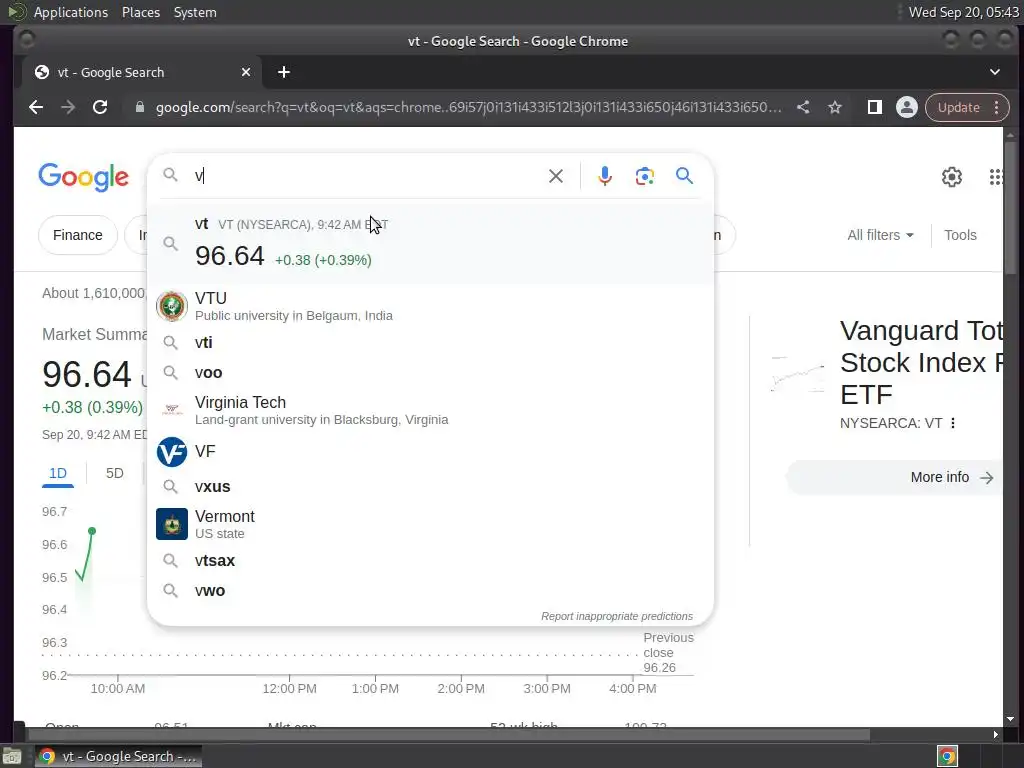Viewport: 1024px width, 768px height.
Task: Click Chrome icon in bottom-right tray
Action: (x=947, y=756)
